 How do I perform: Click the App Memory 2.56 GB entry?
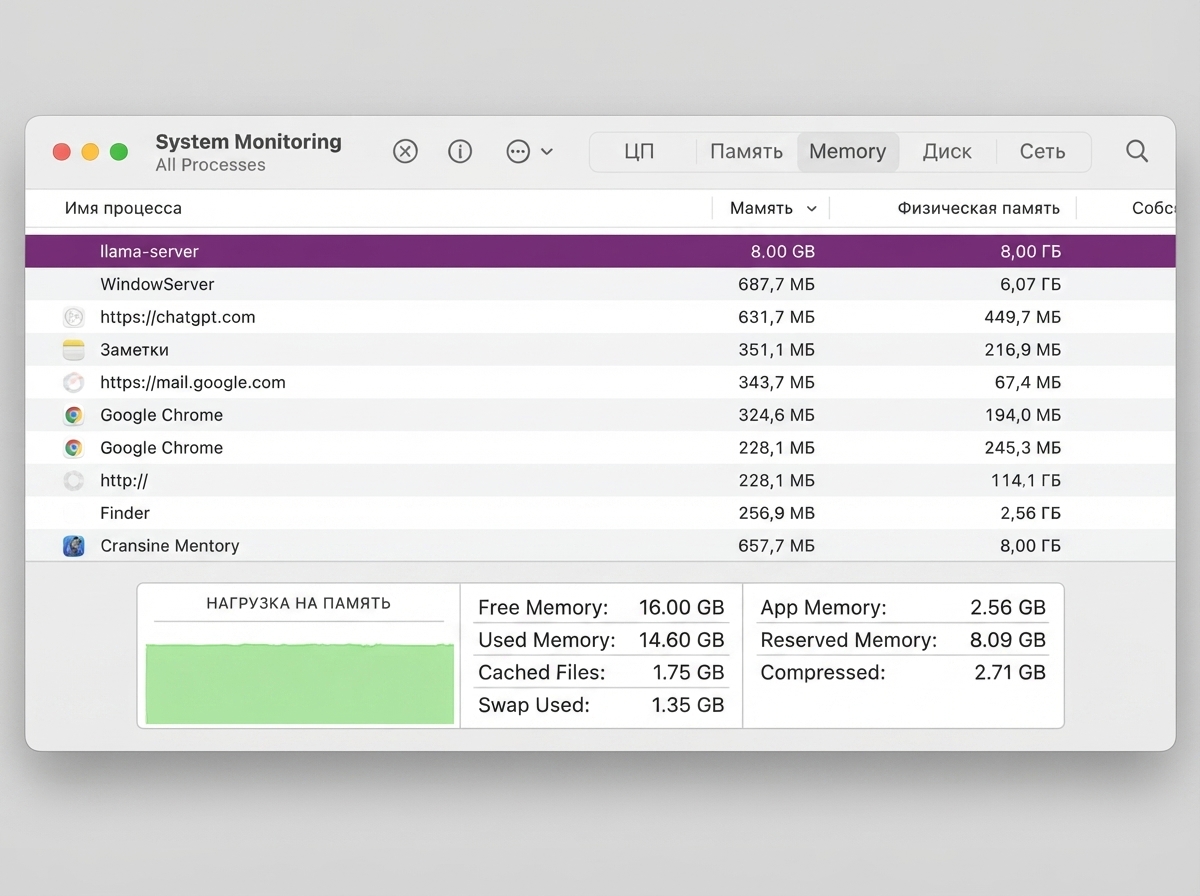coord(903,608)
